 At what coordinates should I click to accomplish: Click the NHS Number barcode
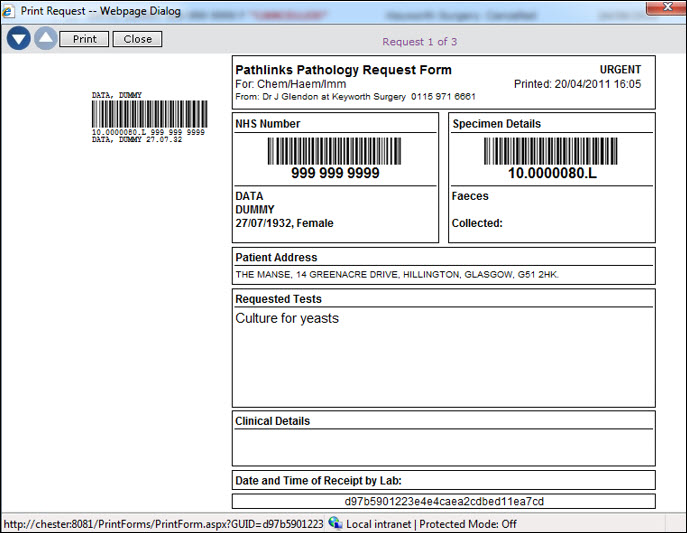[x=334, y=150]
